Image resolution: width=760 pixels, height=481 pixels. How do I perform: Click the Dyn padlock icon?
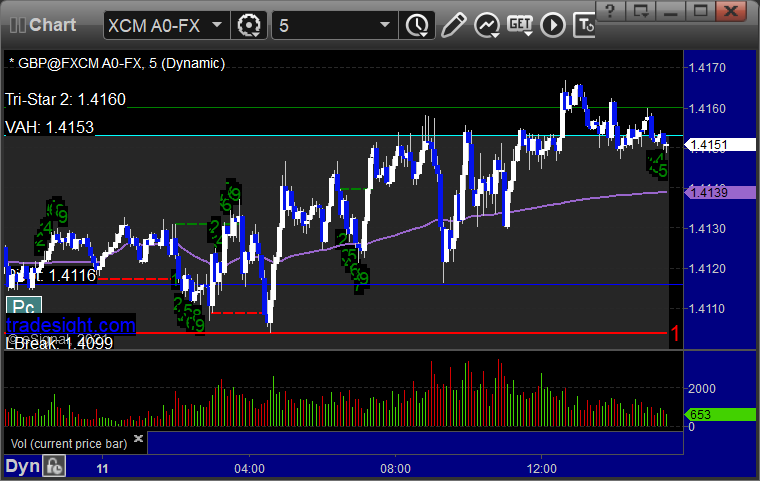[x=54, y=466]
